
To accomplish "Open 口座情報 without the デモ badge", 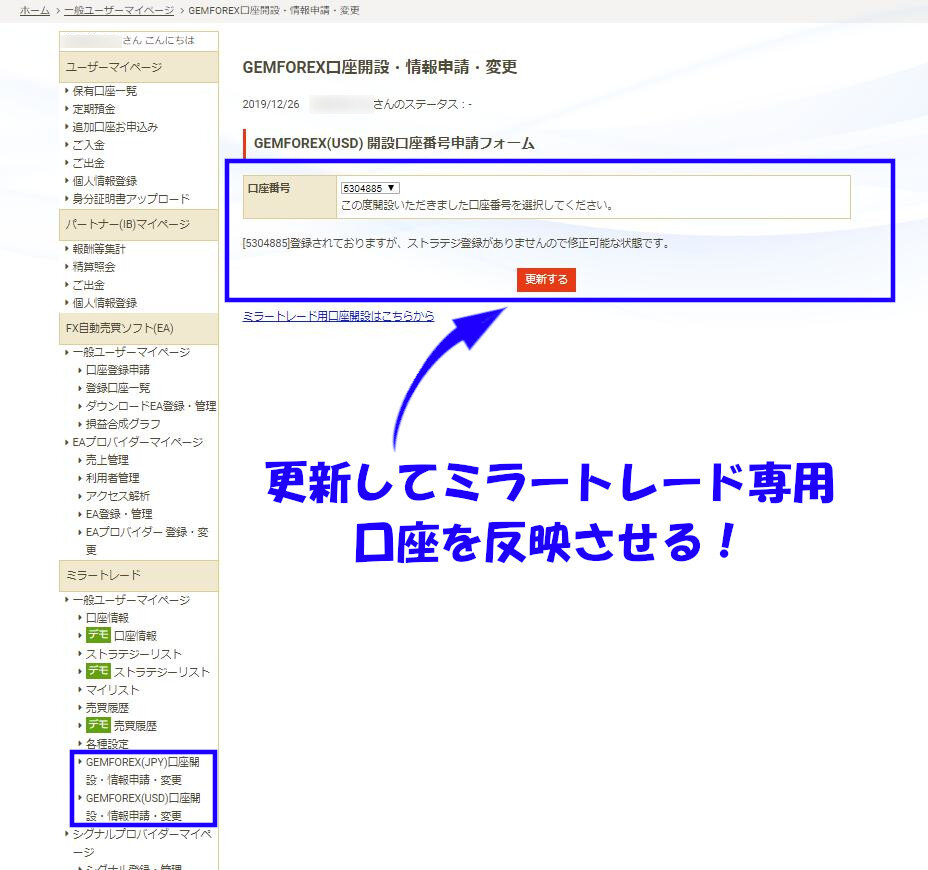I will coord(107,618).
